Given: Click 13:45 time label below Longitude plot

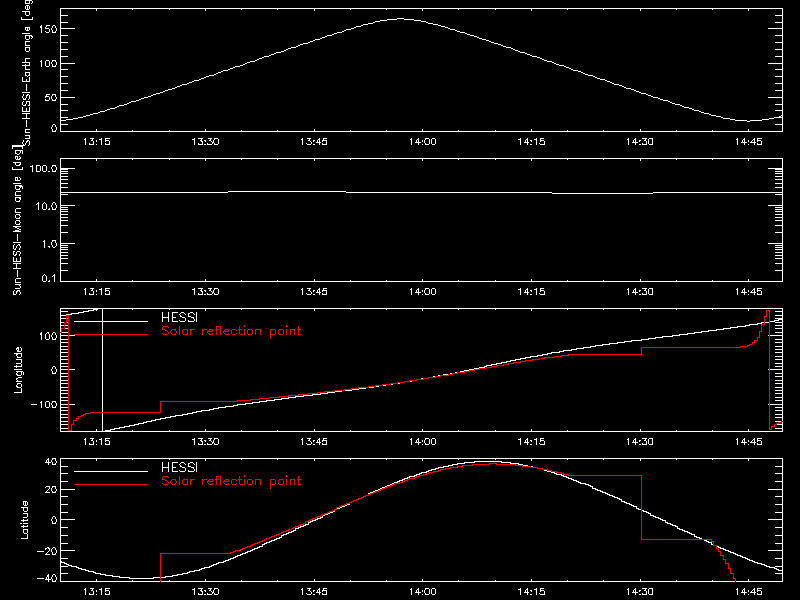Looking at the screenshot, I should (x=314, y=441).
